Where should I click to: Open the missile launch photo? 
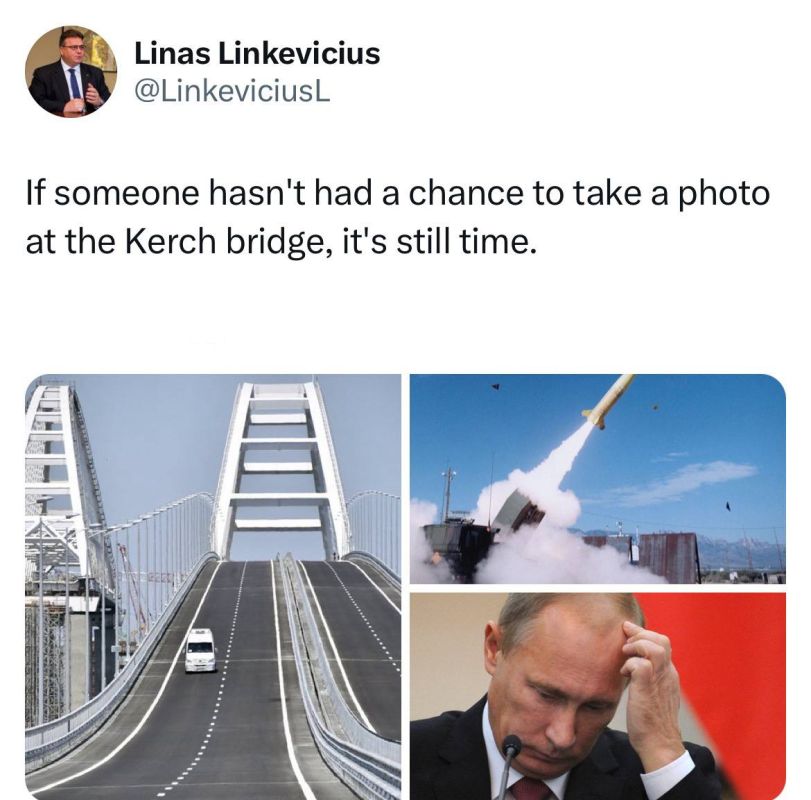(598, 479)
